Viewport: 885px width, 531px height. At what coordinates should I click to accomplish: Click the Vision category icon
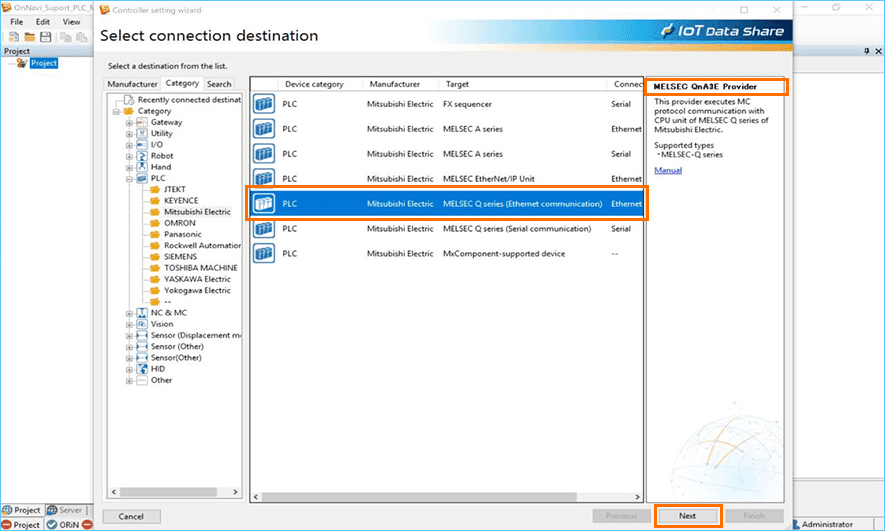(x=142, y=324)
